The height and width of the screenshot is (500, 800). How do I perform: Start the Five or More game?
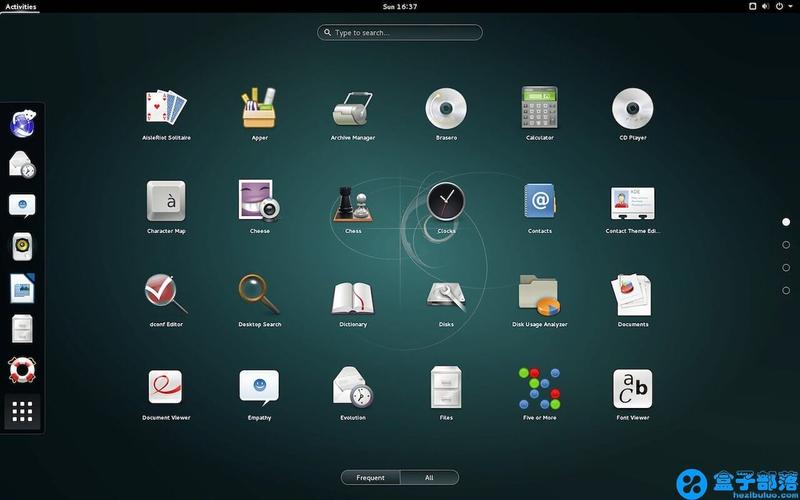540,394
